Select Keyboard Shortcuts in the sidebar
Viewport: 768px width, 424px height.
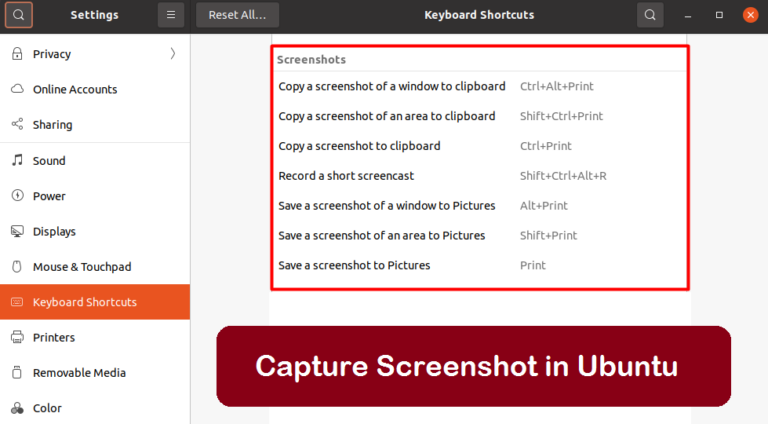tap(85, 302)
